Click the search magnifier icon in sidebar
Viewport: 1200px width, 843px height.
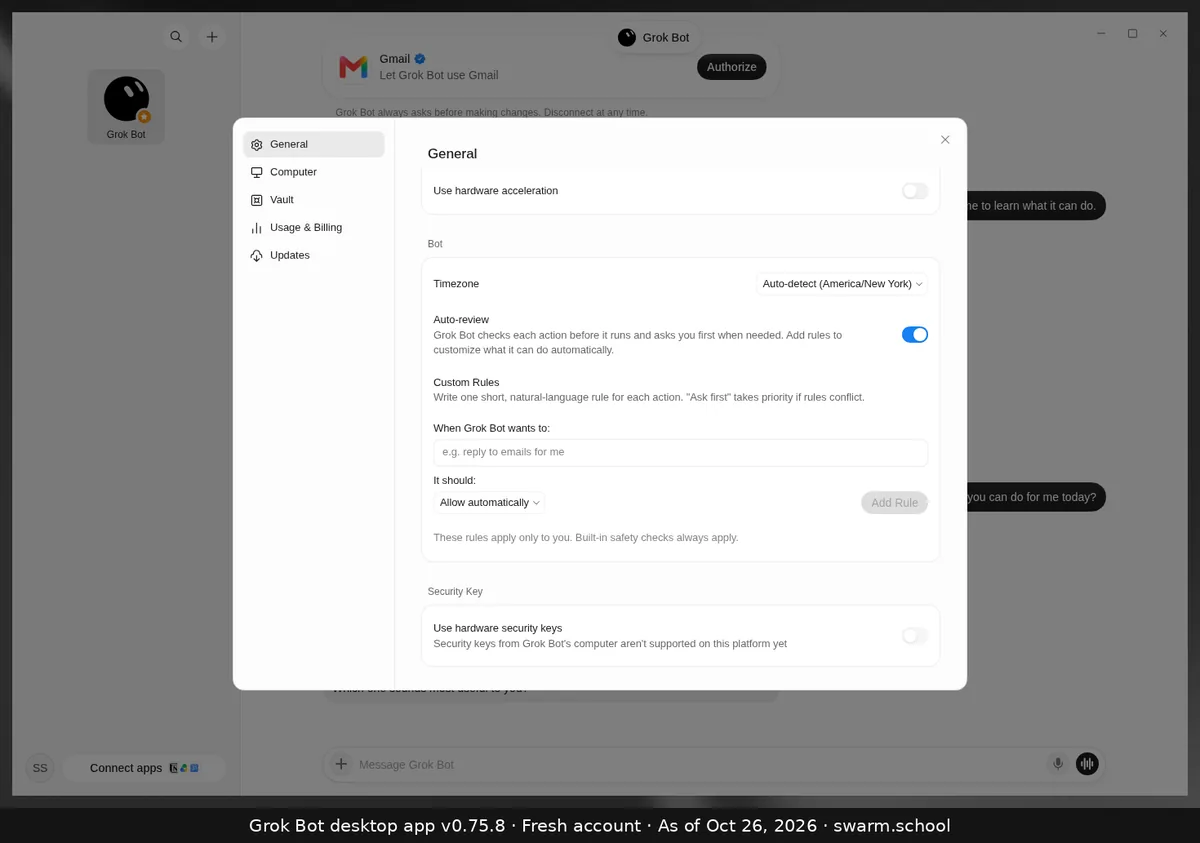(x=176, y=37)
